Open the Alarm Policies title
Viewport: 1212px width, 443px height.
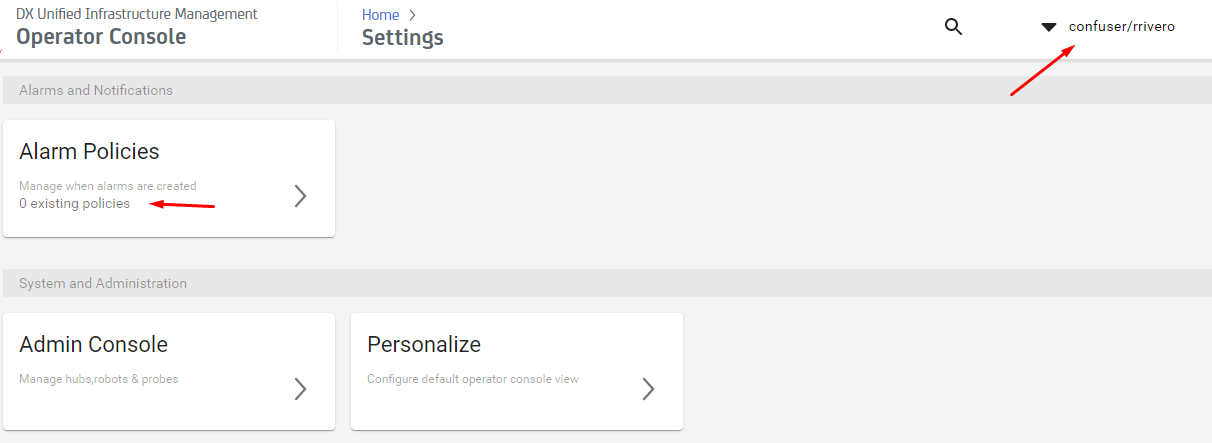[89, 151]
